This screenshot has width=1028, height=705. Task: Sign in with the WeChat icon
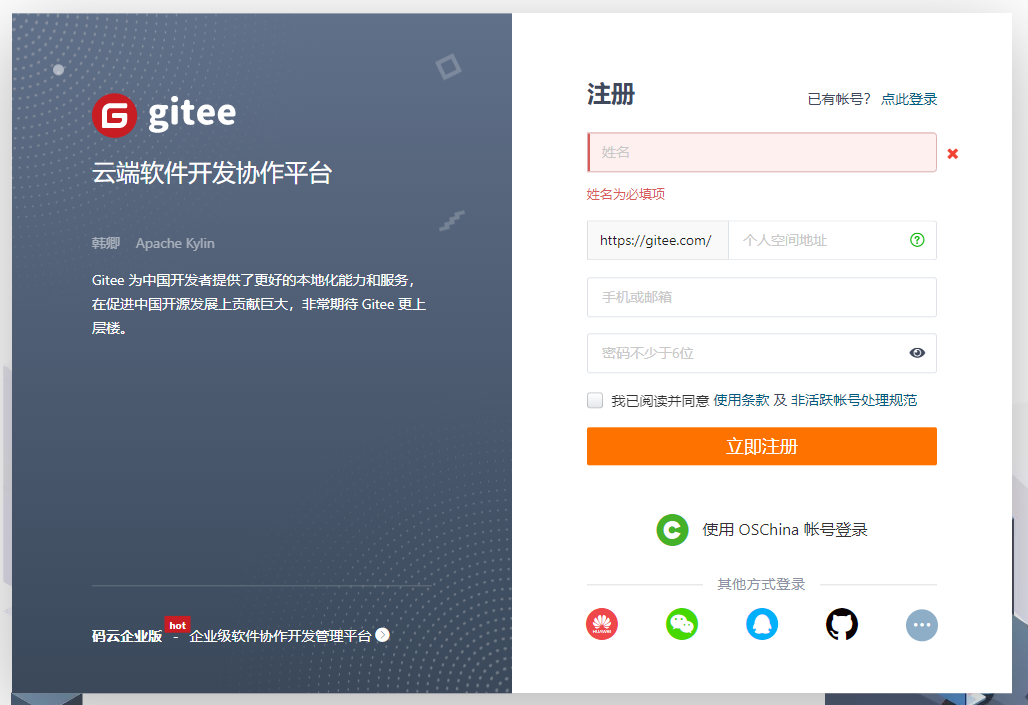click(x=682, y=624)
